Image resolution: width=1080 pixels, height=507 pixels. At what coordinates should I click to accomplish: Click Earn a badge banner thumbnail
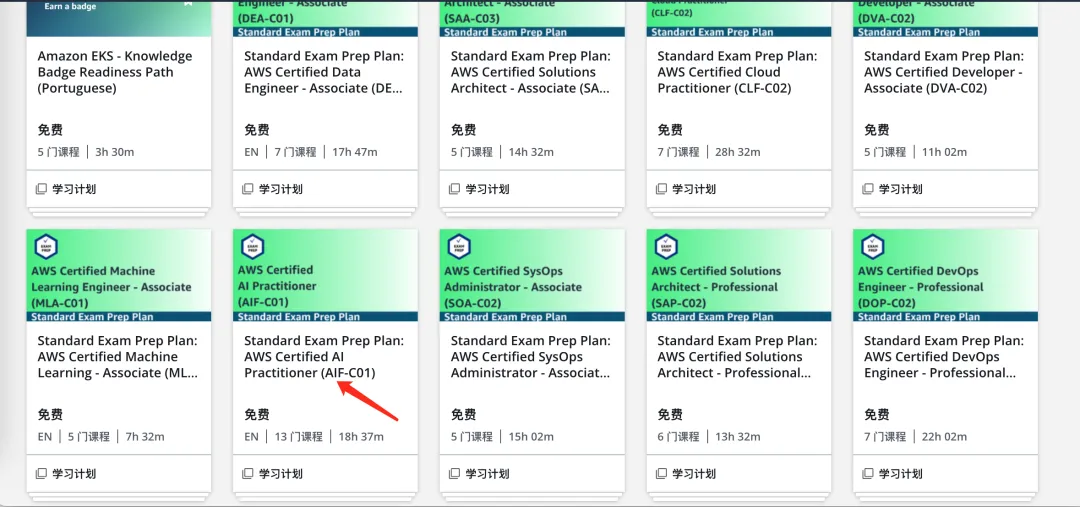tap(118, 18)
